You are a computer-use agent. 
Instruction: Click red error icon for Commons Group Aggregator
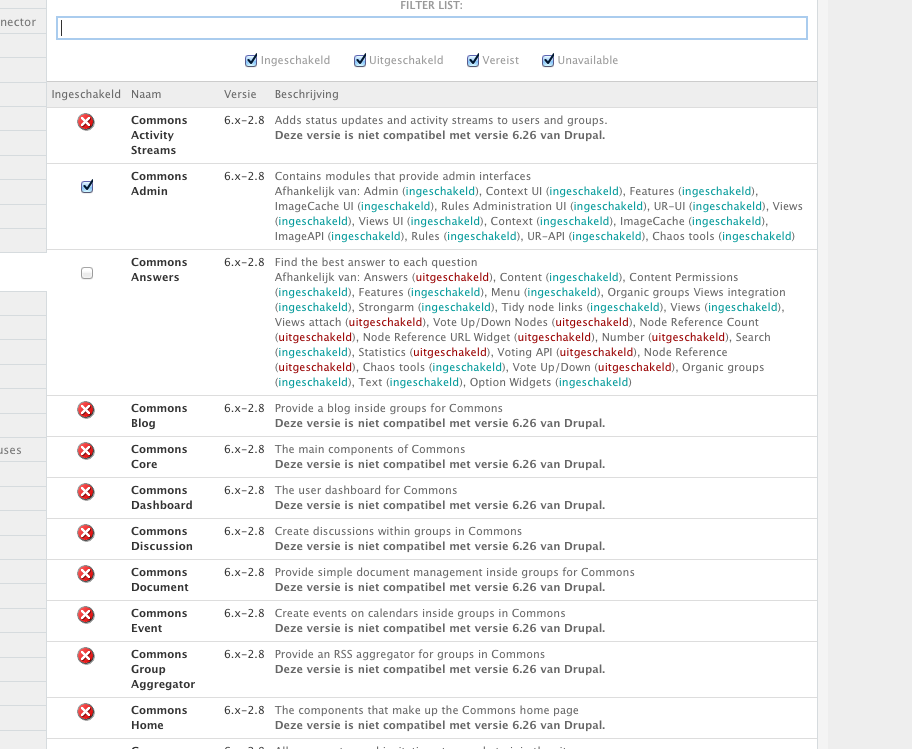point(86,655)
